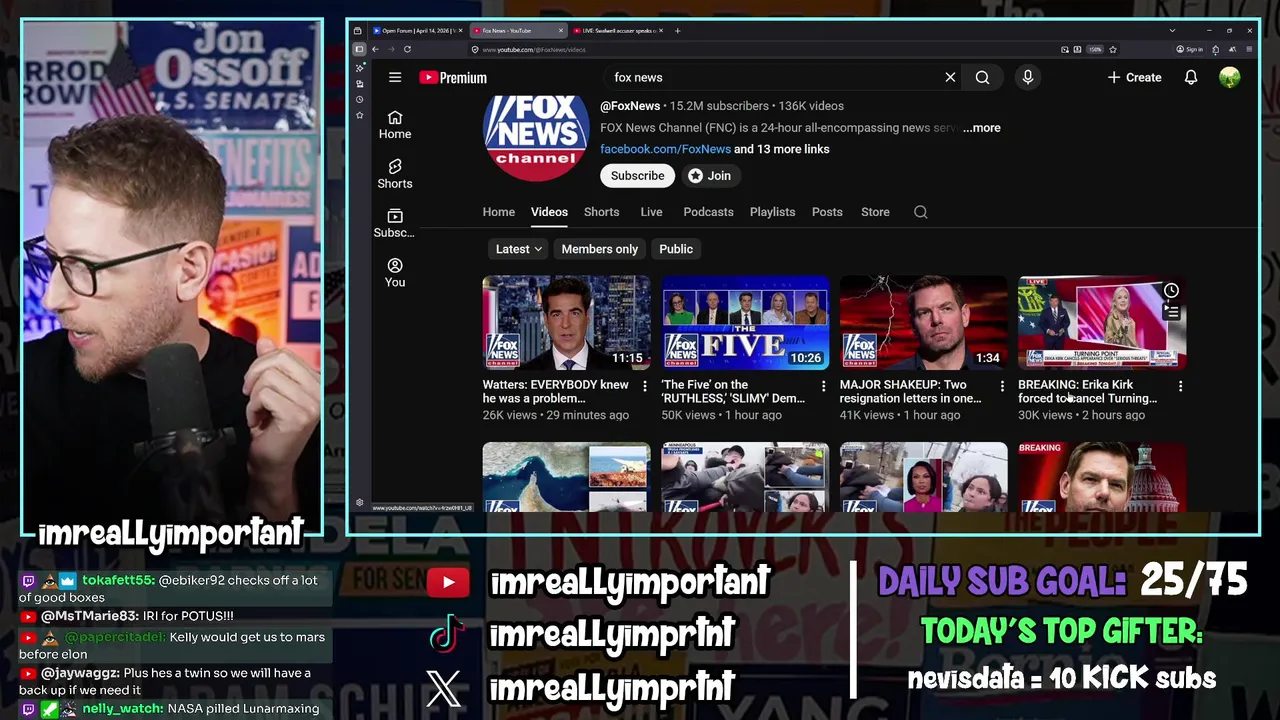
Task: Open the facebook.com/FoxNews link
Action: [665, 149]
